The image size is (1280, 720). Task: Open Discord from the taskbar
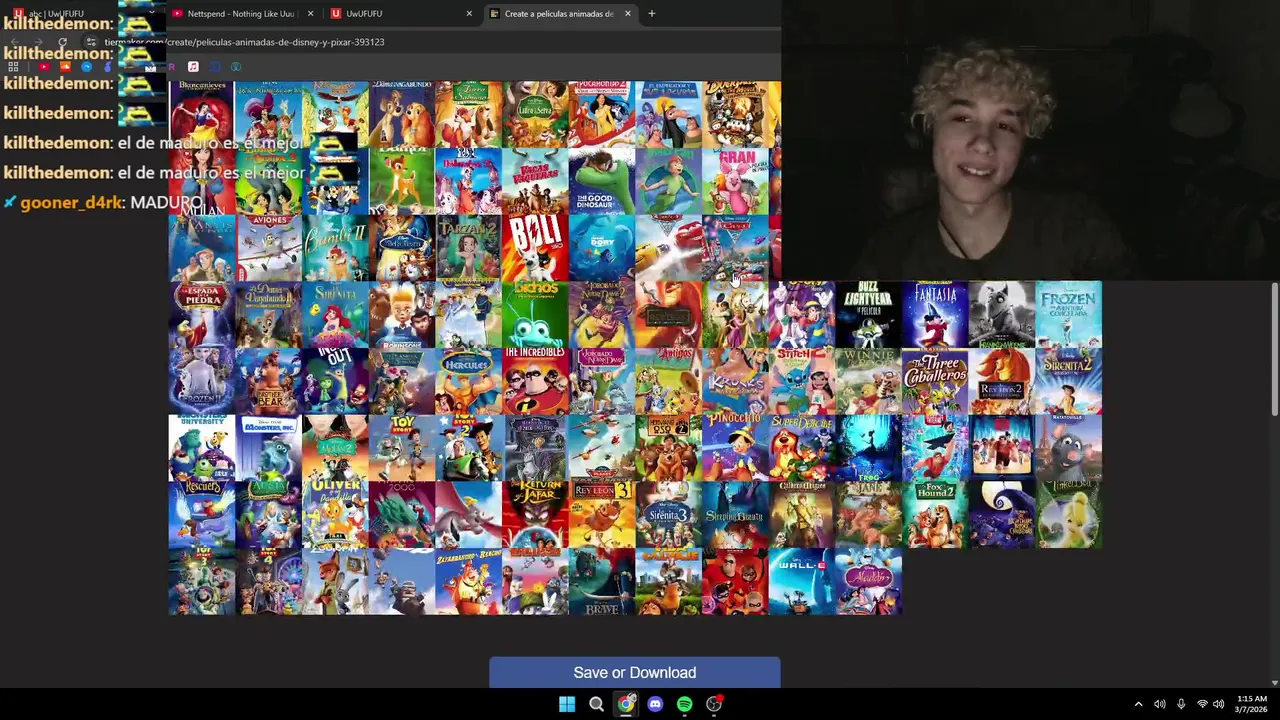(x=655, y=704)
